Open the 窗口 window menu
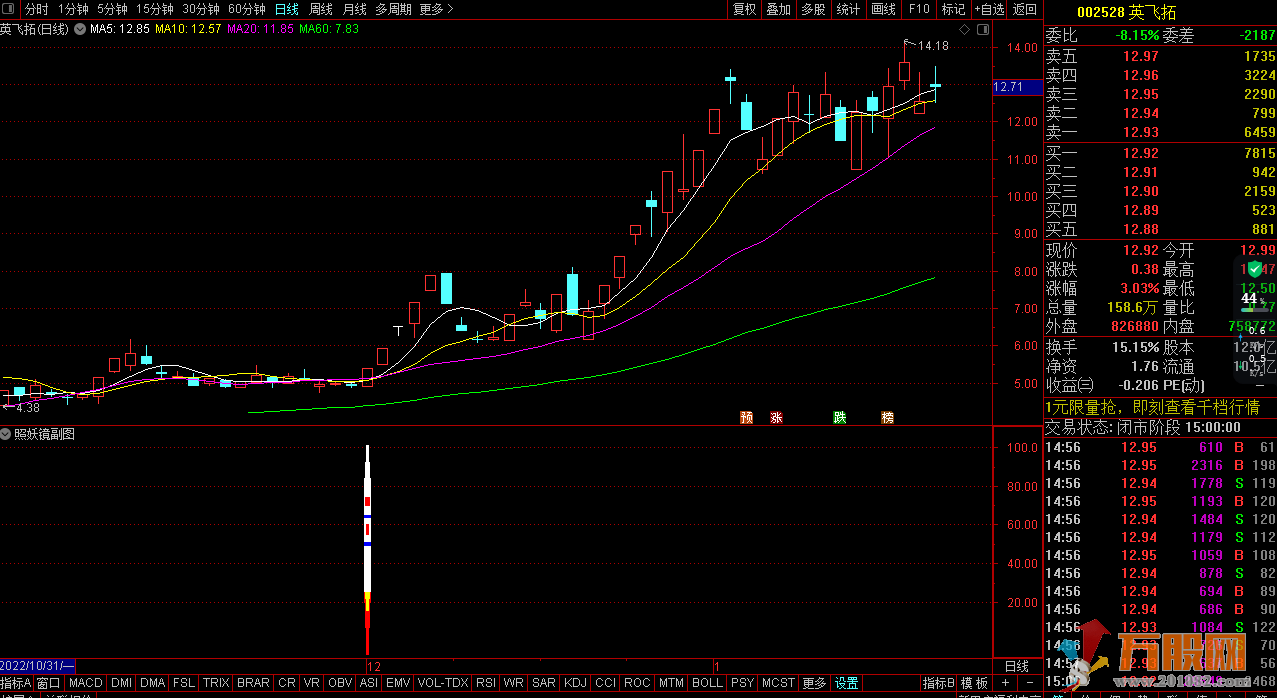1277x698 pixels. pos(49,683)
